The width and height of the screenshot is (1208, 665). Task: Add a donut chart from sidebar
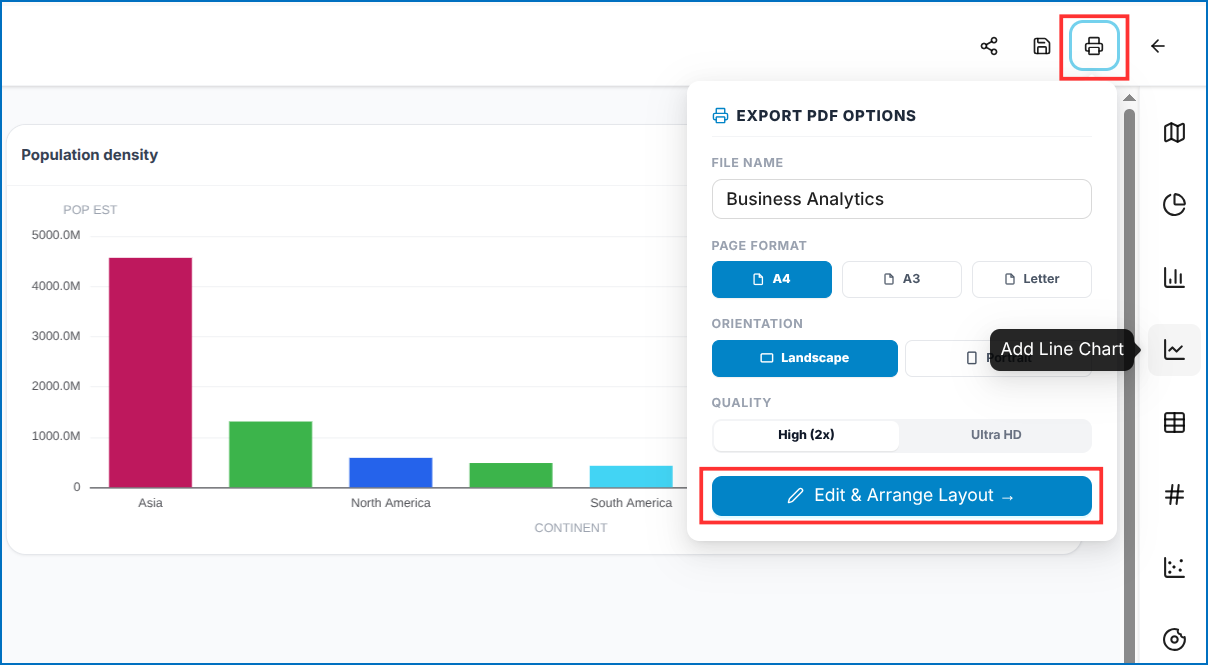1174,639
